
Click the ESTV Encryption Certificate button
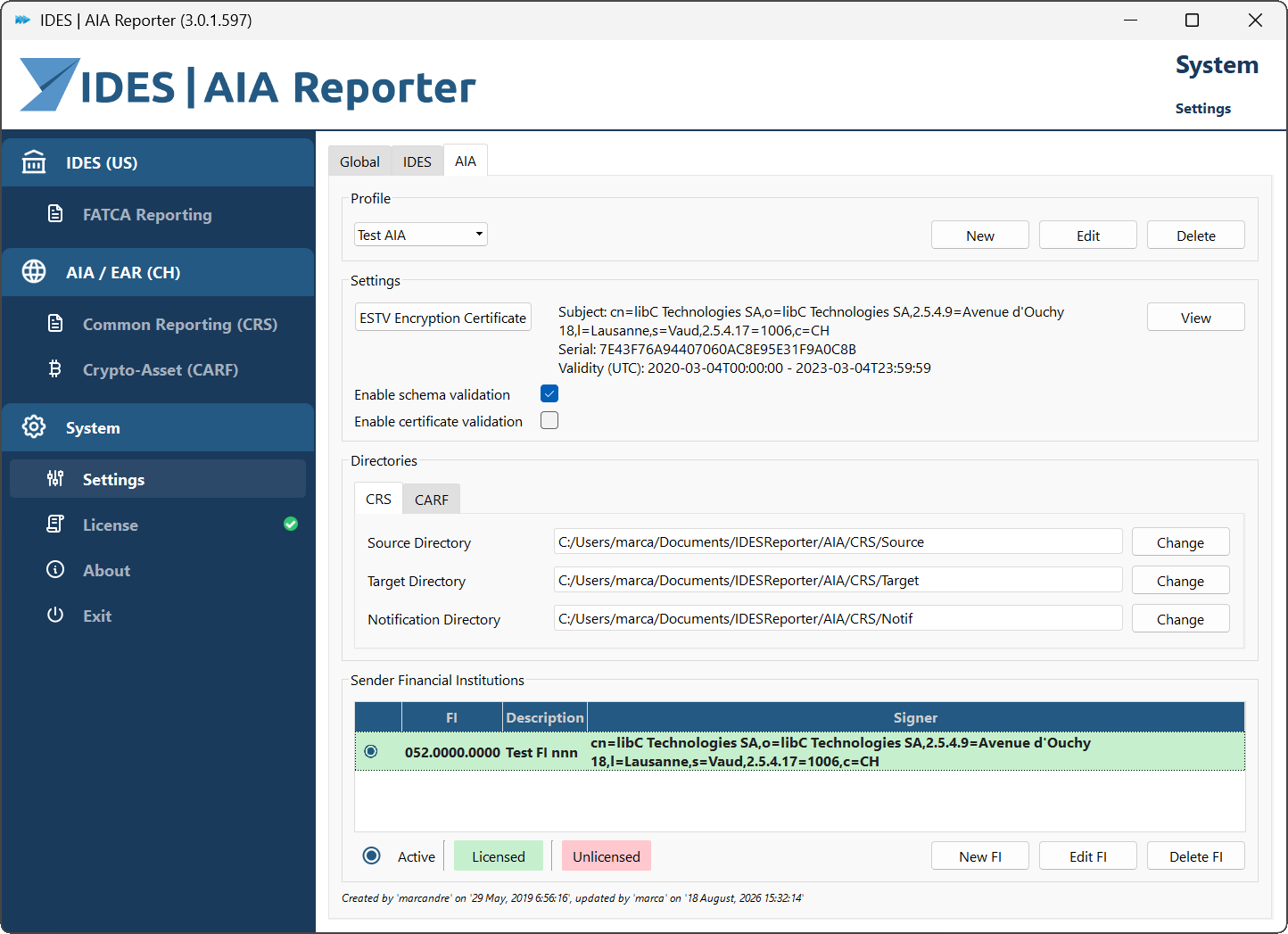[x=443, y=318]
